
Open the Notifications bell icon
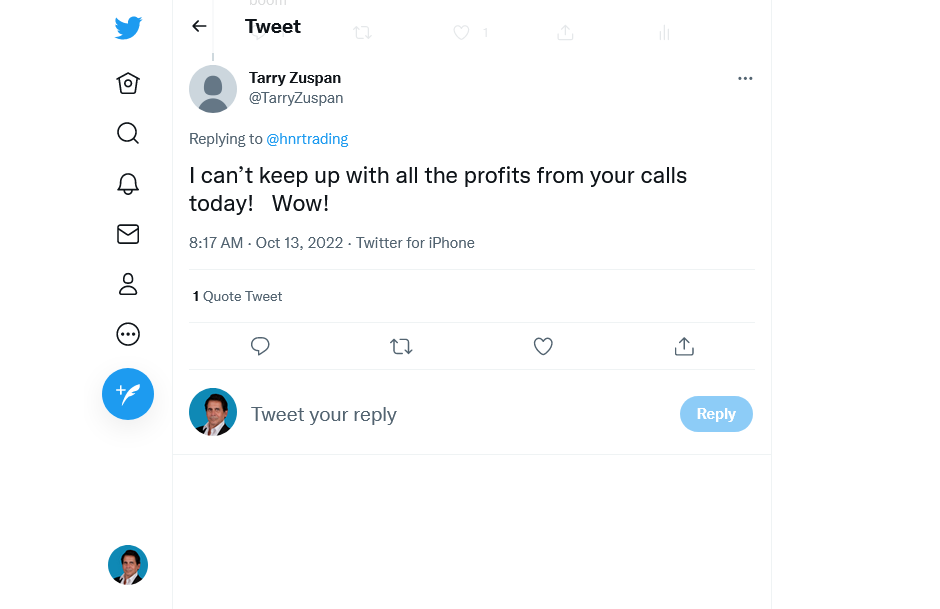pyautogui.click(x=128, y=183)
